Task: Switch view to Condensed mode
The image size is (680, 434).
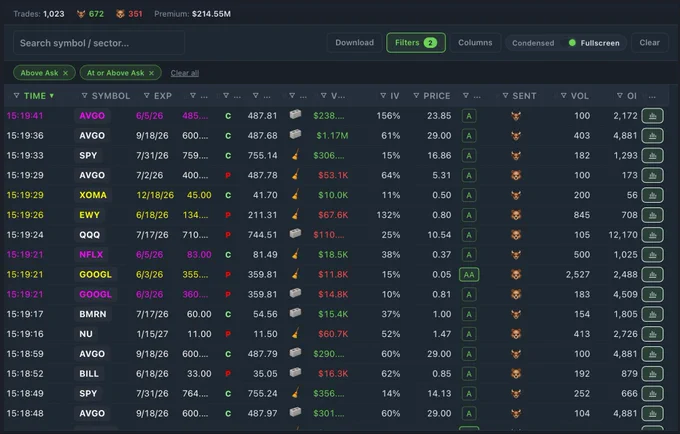Action: 533,43
